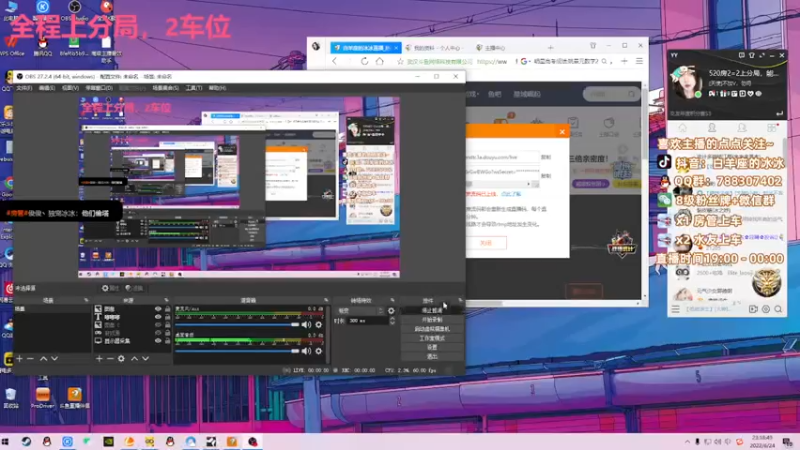This screenshot has width=800, height=450.
Task: Toggle visibility of game capture source
Action: (158, 333)
